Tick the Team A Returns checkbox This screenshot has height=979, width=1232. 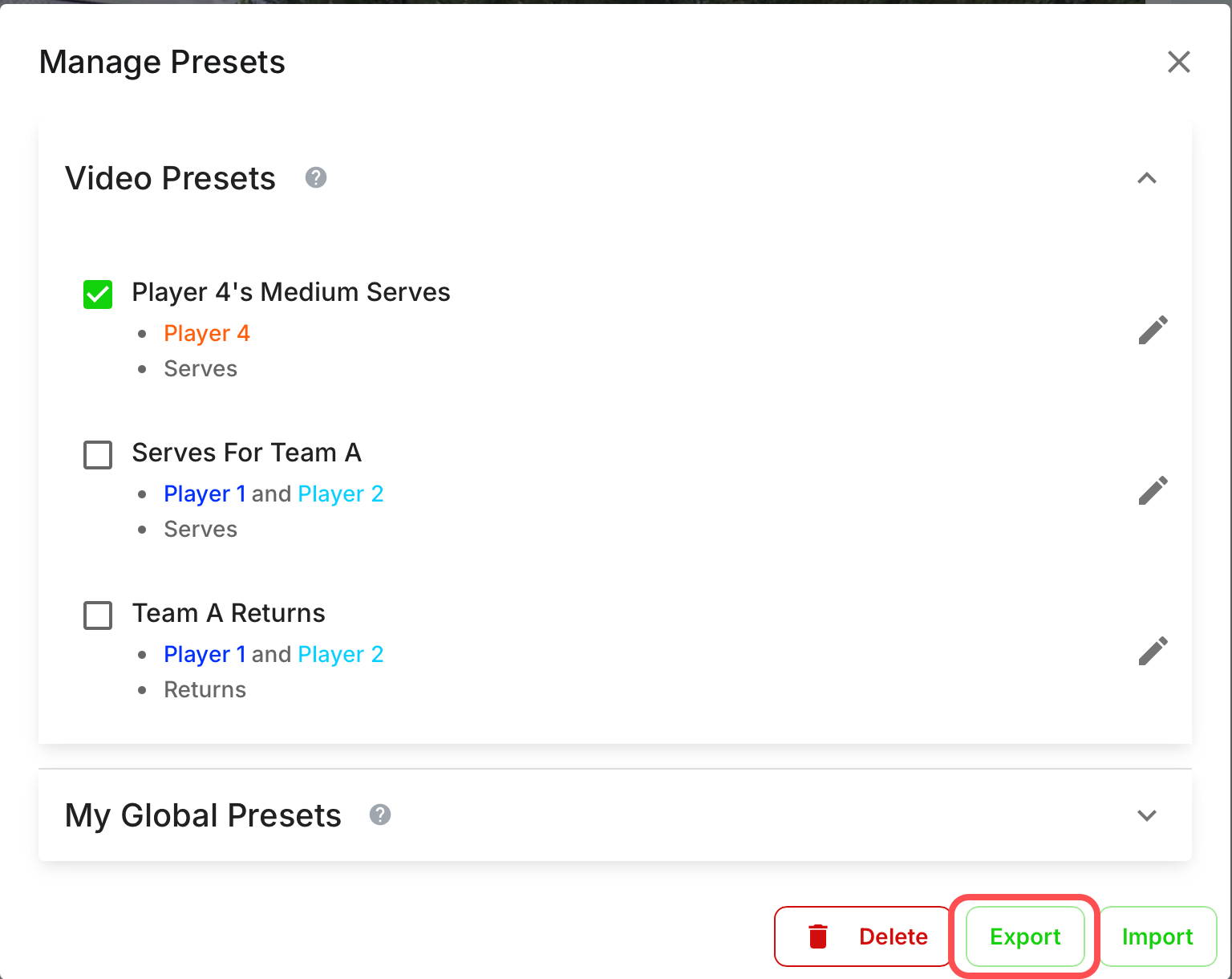point(98,615)
